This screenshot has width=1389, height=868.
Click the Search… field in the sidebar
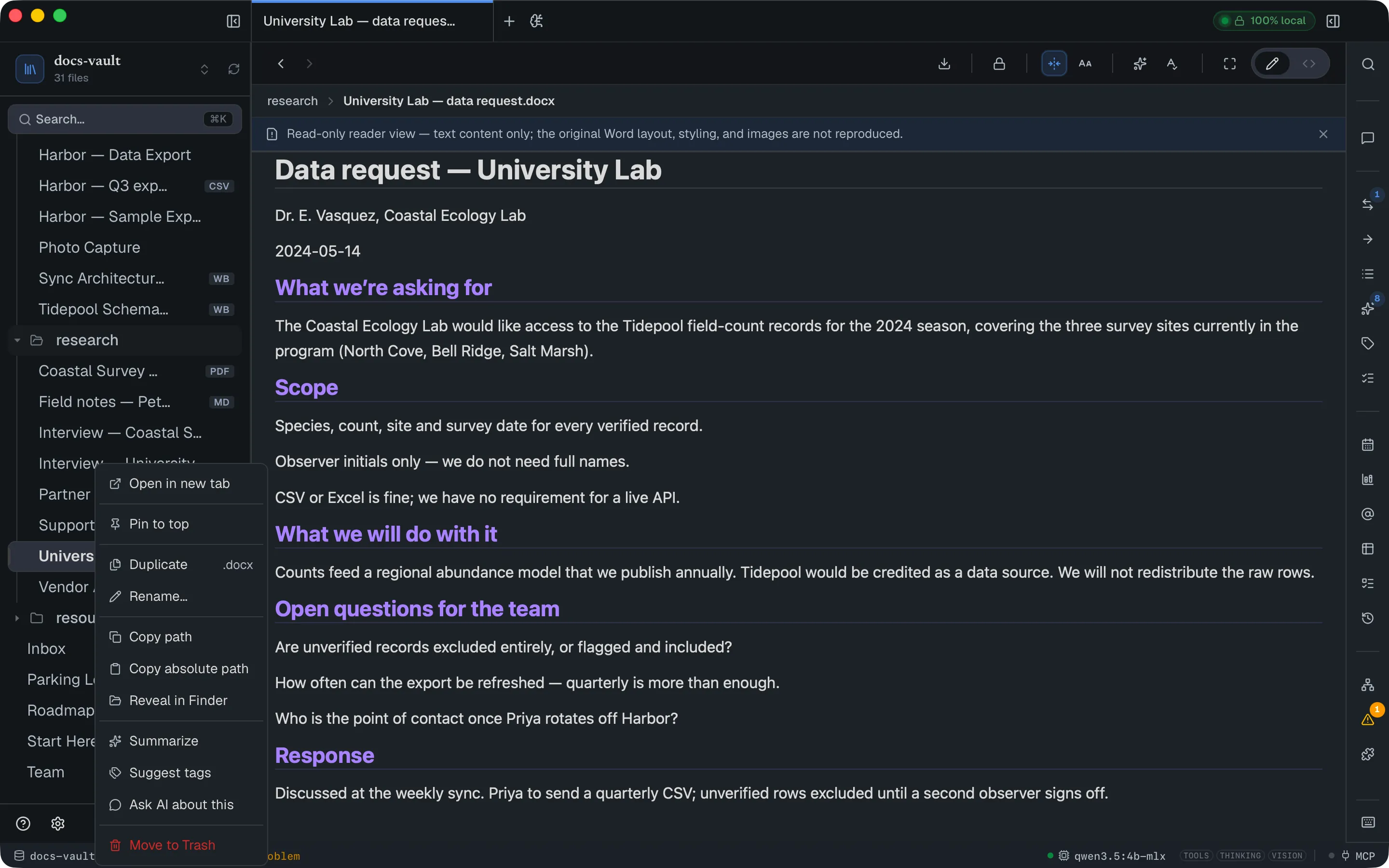coord(124,120)
